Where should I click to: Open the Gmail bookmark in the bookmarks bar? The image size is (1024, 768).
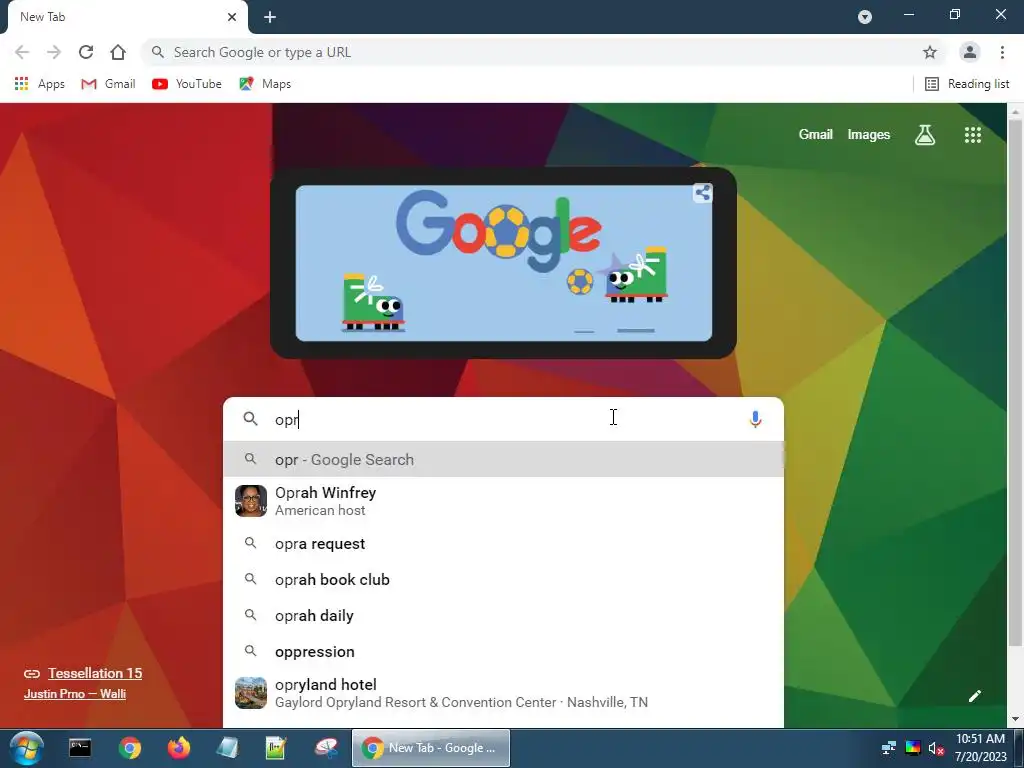pyautogui.click(x=108, y=84)
